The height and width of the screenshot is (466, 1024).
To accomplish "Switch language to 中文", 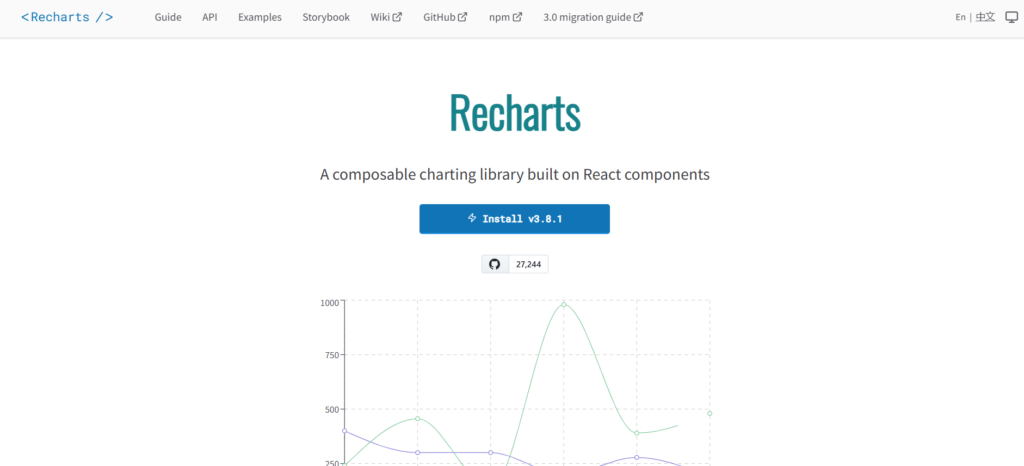I will tap(985, 18).
